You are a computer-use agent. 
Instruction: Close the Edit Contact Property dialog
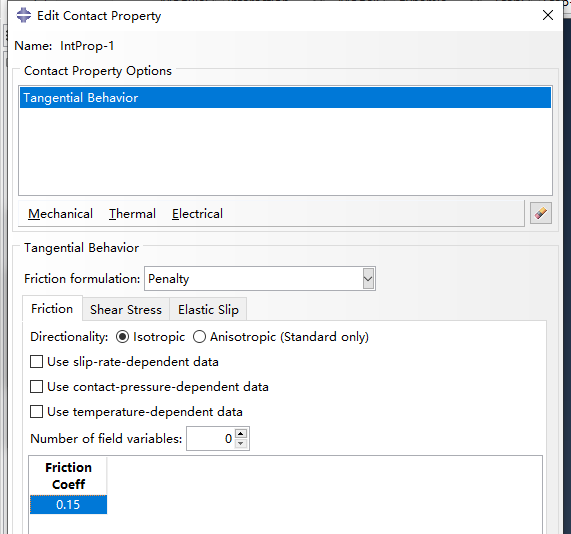pyautogui.click(x=548, y=15)
